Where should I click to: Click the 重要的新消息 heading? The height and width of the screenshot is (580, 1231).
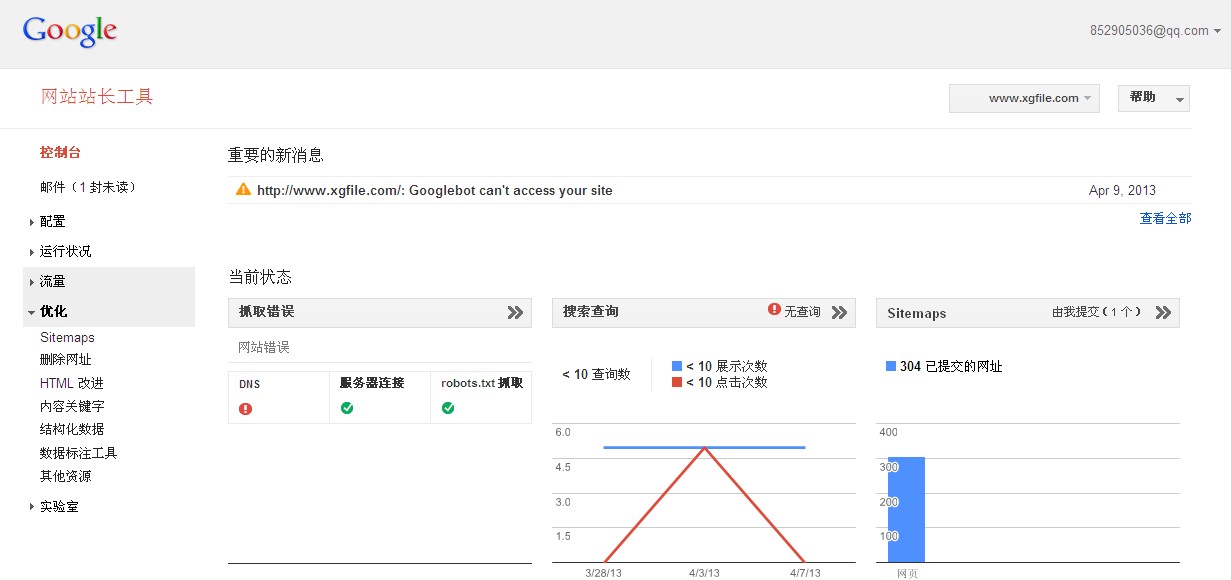[x=276, y=155]
